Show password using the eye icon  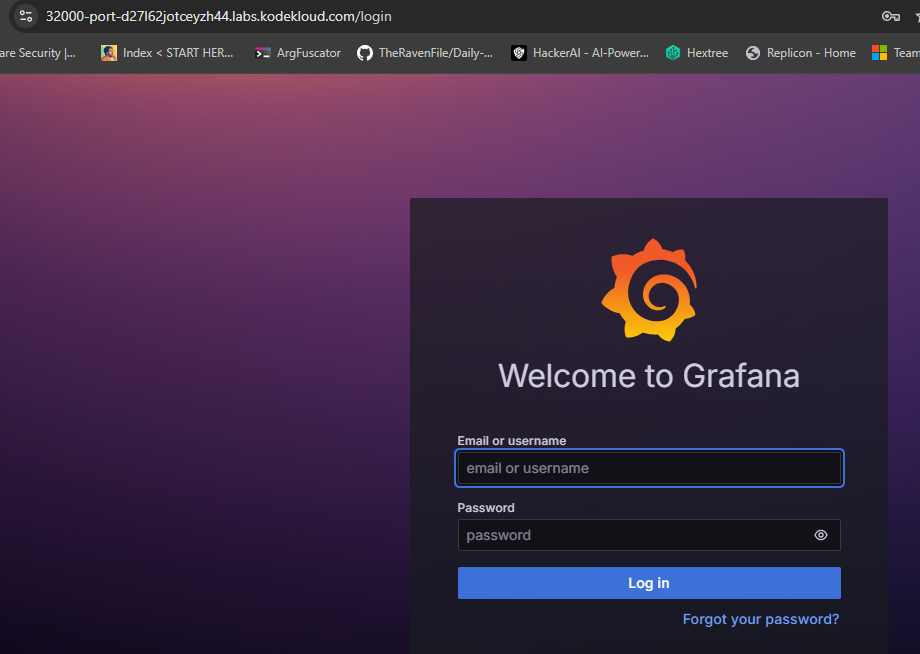(x=821, y=535)
